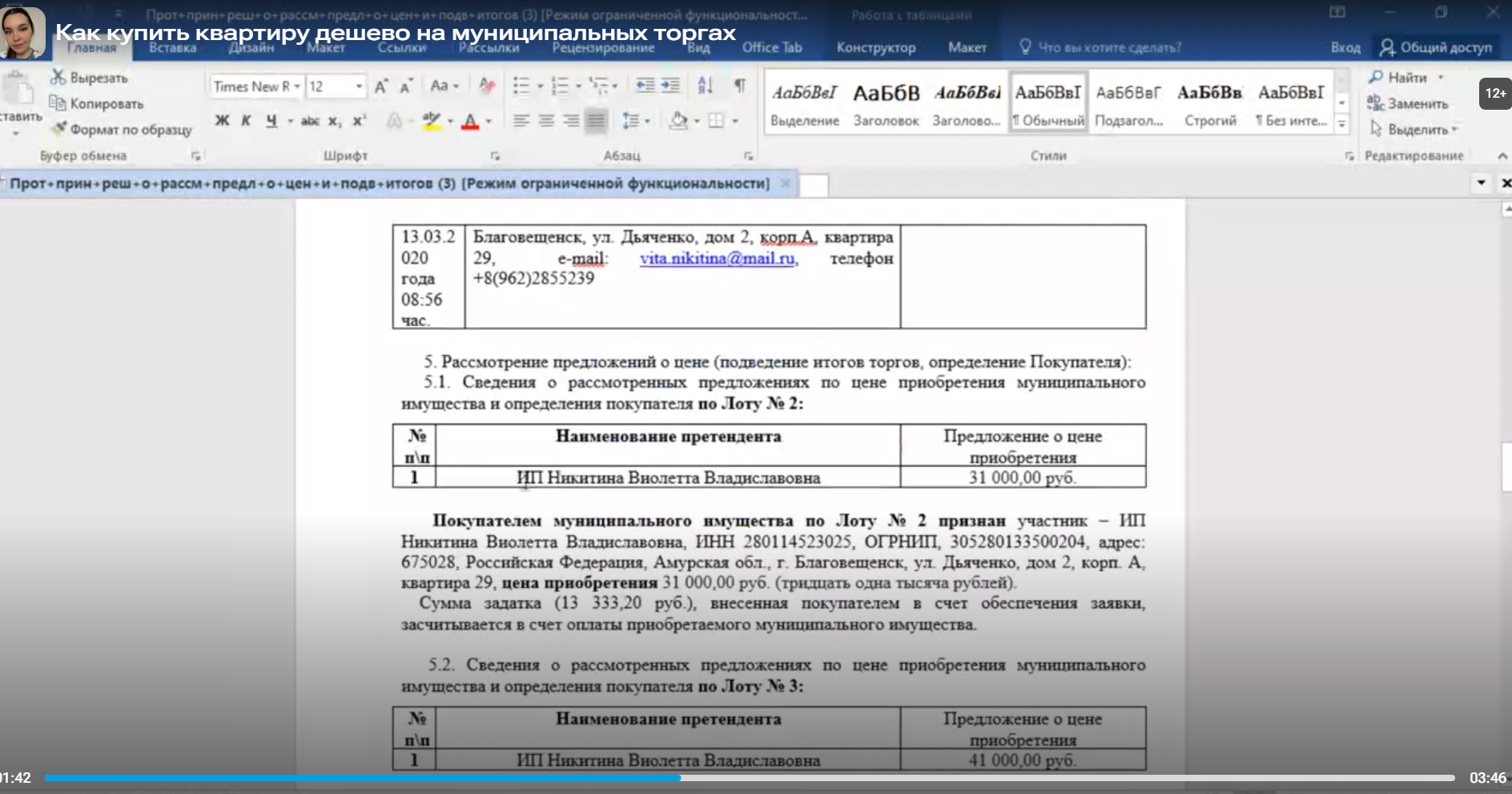This screenshot has height=794, width=1512.
Task: Switch to Конструктор table tab
Action: [876, 47]
